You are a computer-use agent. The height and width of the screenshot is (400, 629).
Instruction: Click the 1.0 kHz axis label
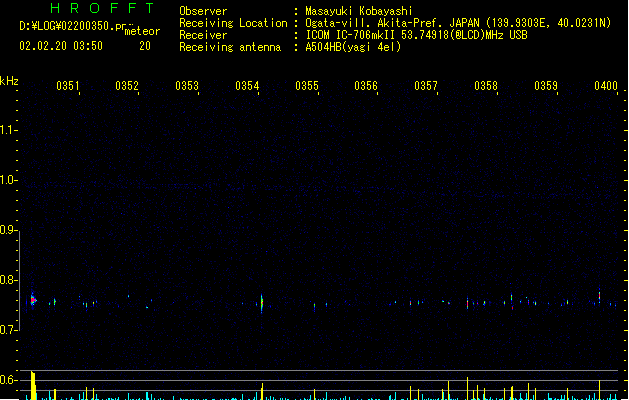point(8,180)
